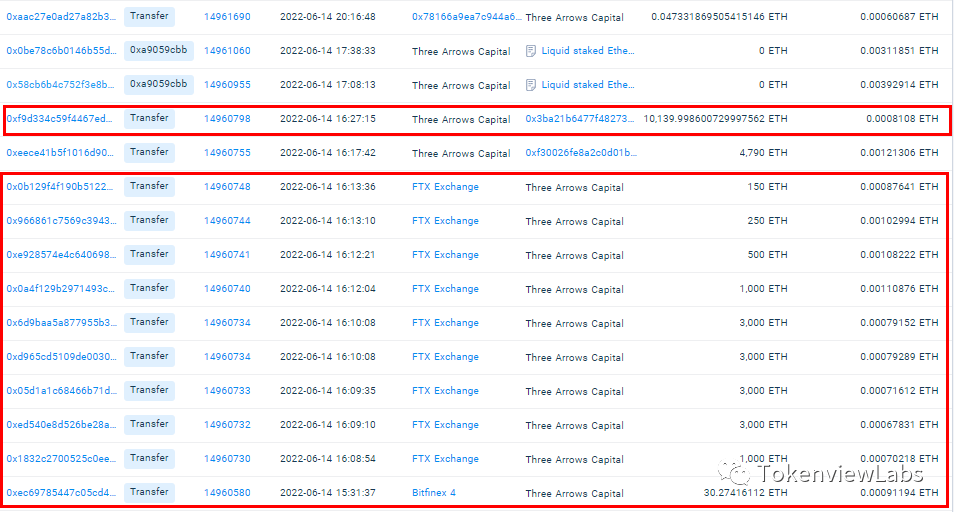The height and width of the screenshot is (512, 954).
Task: Open sender address 0x78166a9ea7c944a6
Action: click(466, 17)
